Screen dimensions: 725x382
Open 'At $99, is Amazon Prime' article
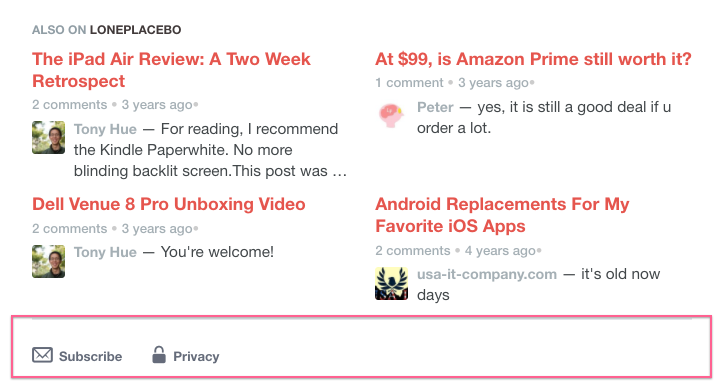point(533,59)
